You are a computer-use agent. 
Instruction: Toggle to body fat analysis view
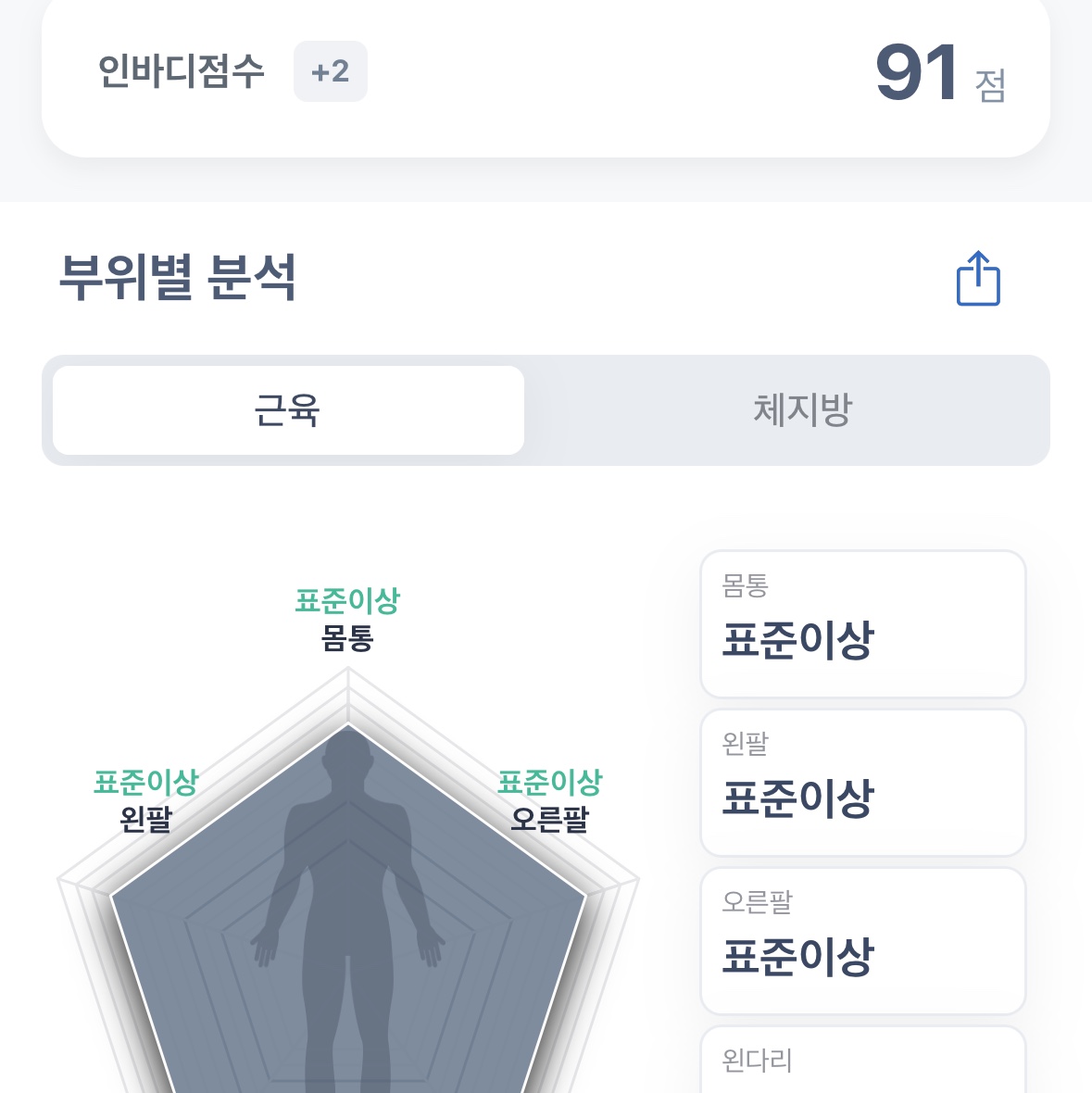pos(803,410)
